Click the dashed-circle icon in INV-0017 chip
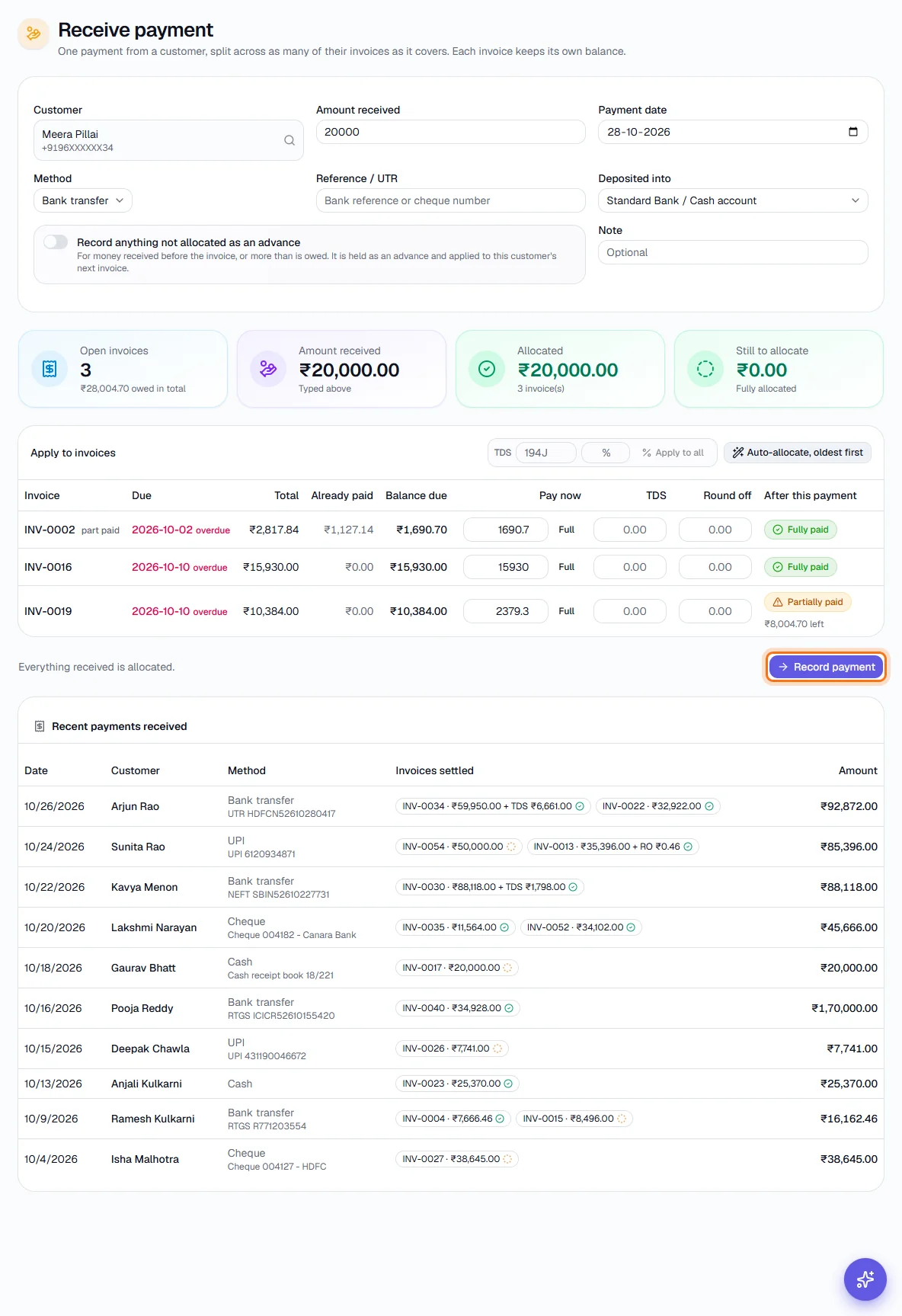This screenshot has width=902, height=1316. (508, 968)
